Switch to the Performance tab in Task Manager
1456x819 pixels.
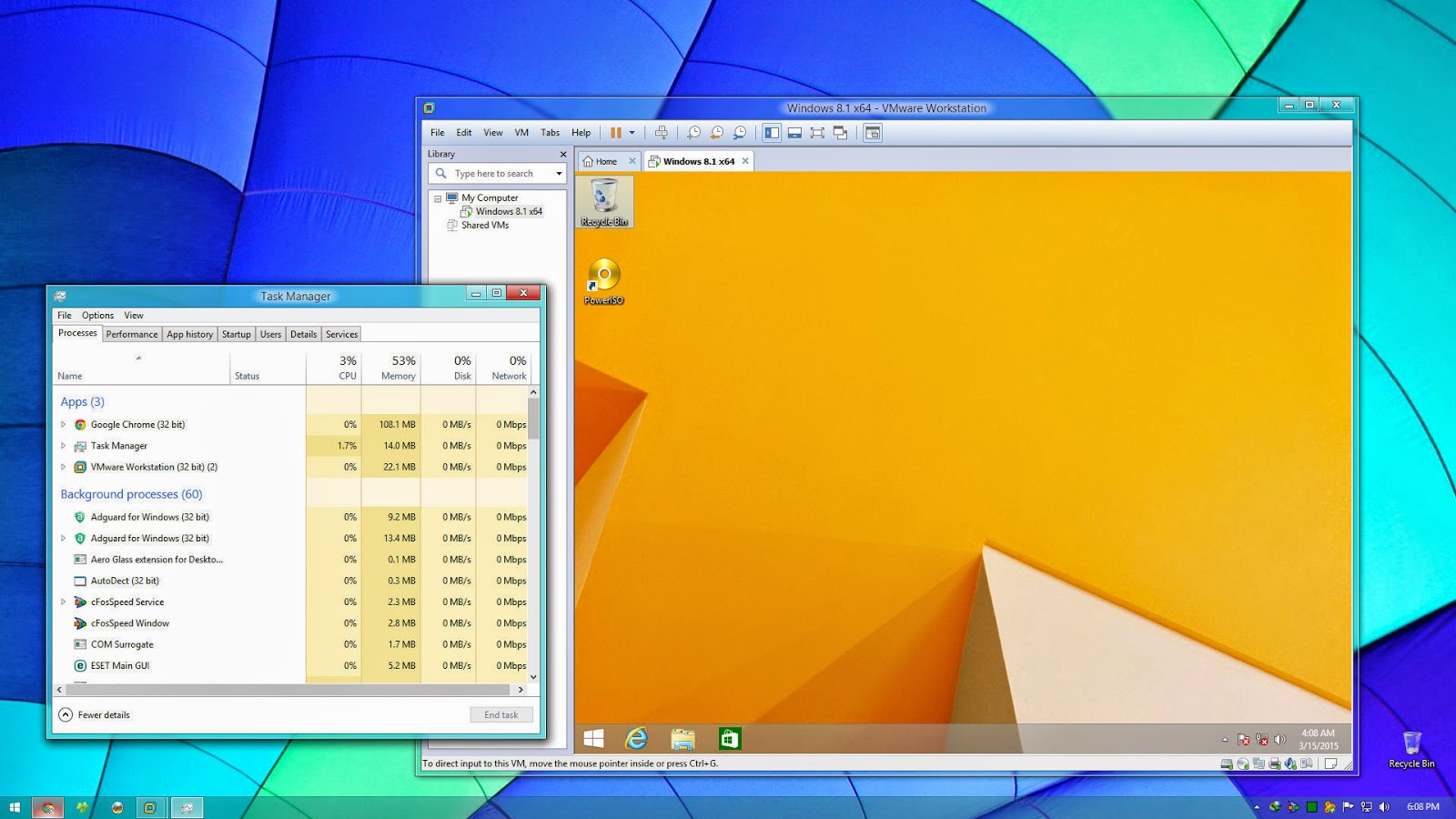click(132, 335)
